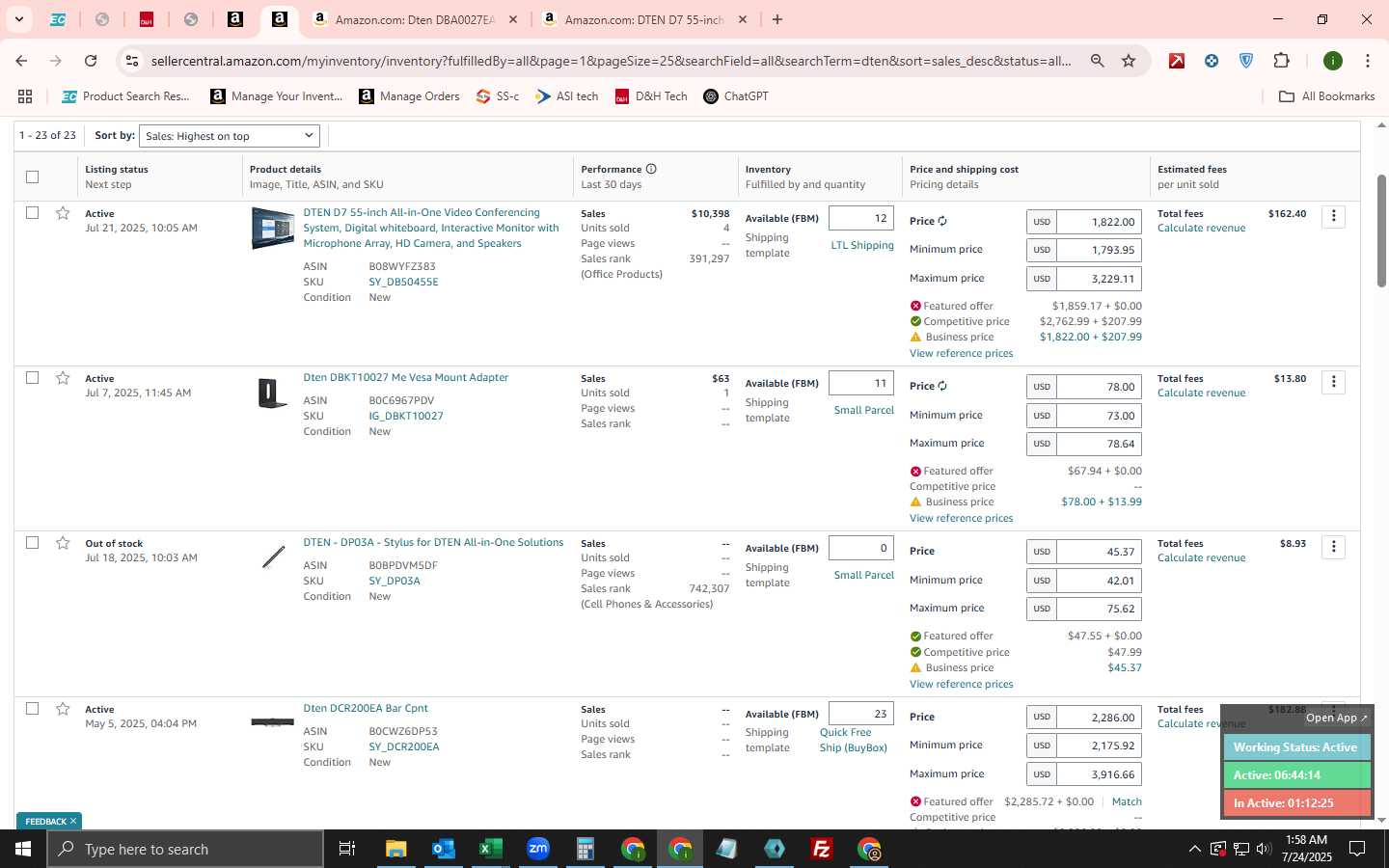Viewport: 1389px width, 868px height.
Task: Open the Product Search Res... bookmark
Action: pyautogui.click(x=125, y=96)
